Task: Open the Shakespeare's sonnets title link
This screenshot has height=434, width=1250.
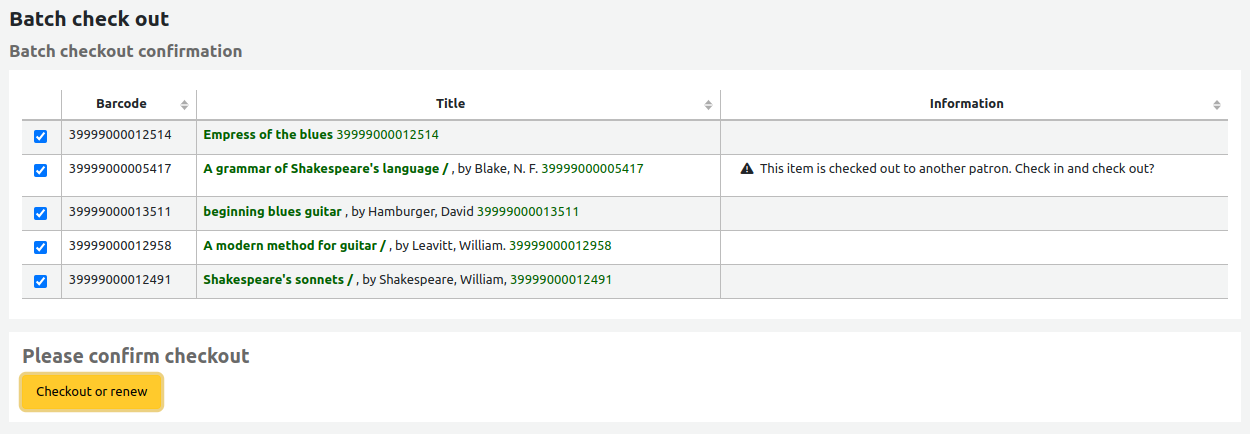Action: [x=278, y=280]
